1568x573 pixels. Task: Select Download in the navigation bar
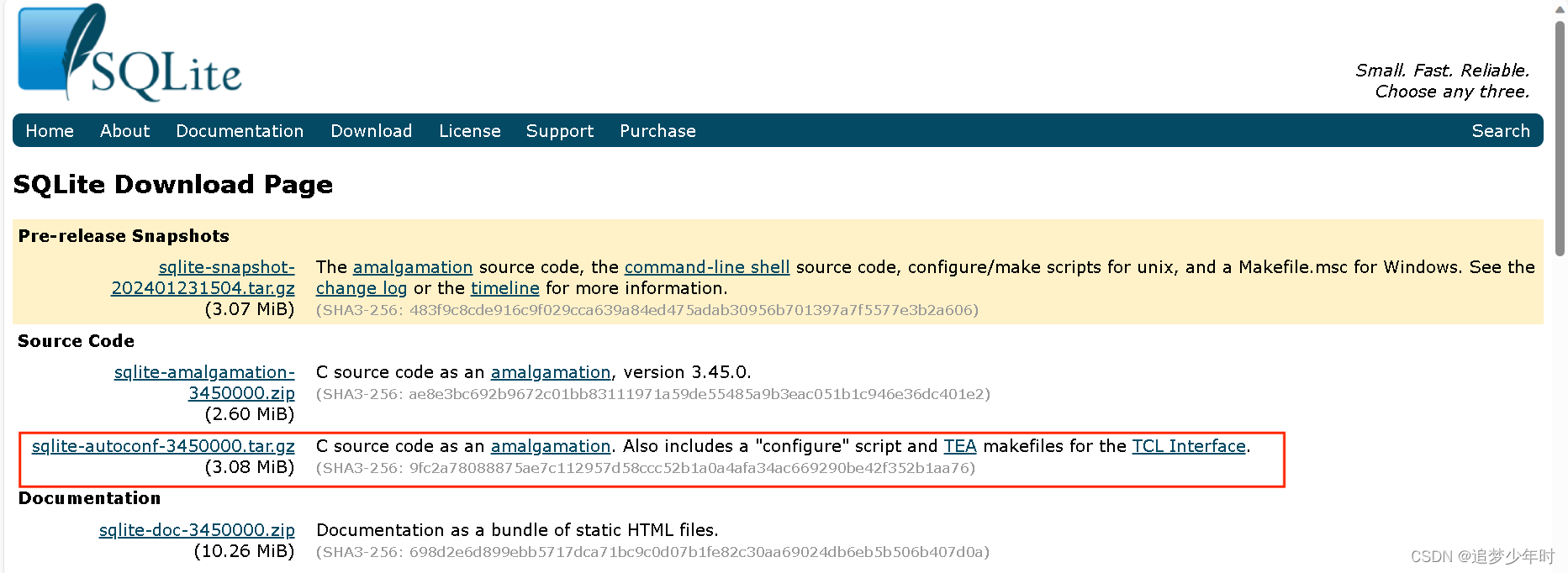(371, 131)
